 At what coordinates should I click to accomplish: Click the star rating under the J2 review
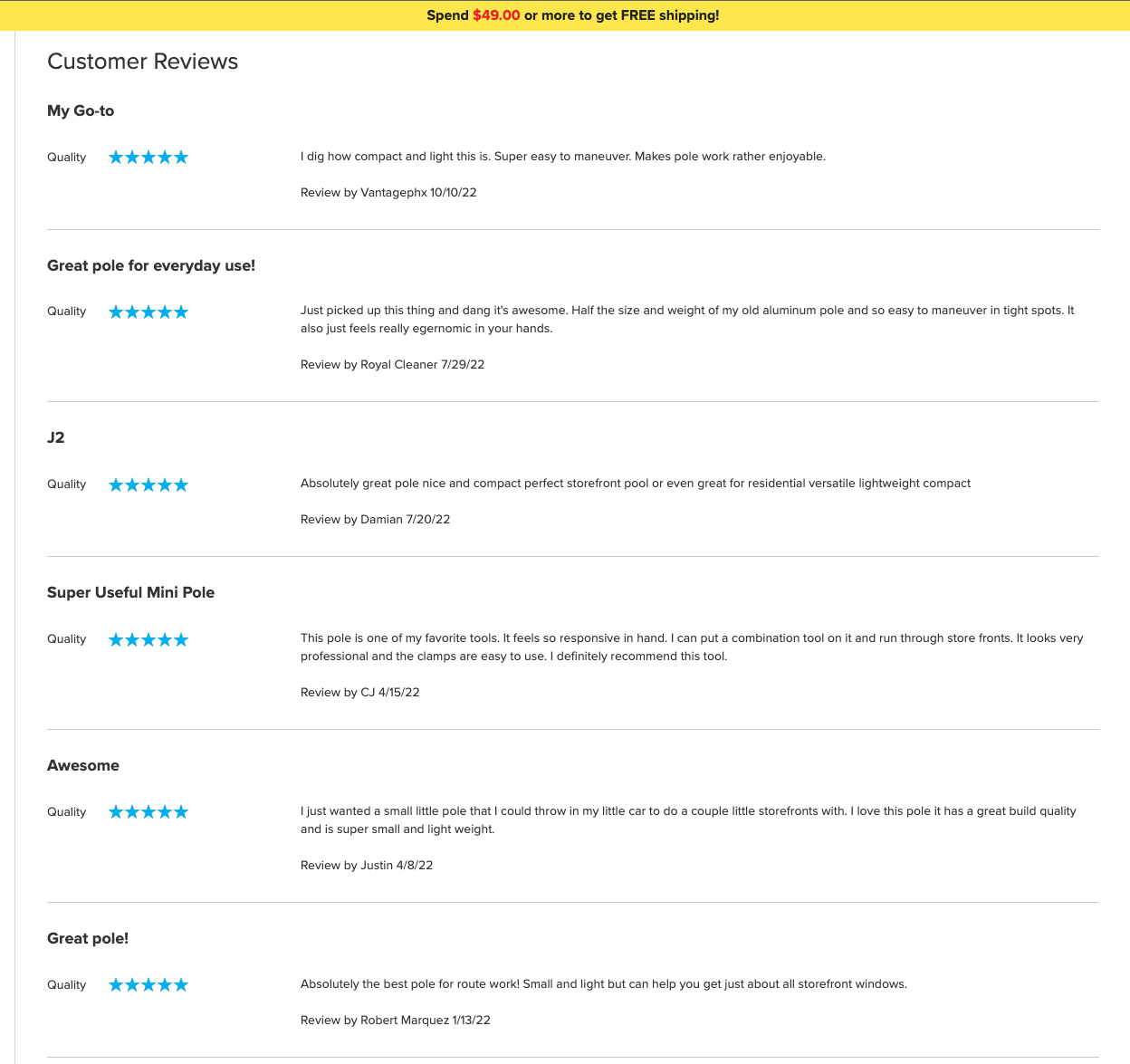[148, 485]
